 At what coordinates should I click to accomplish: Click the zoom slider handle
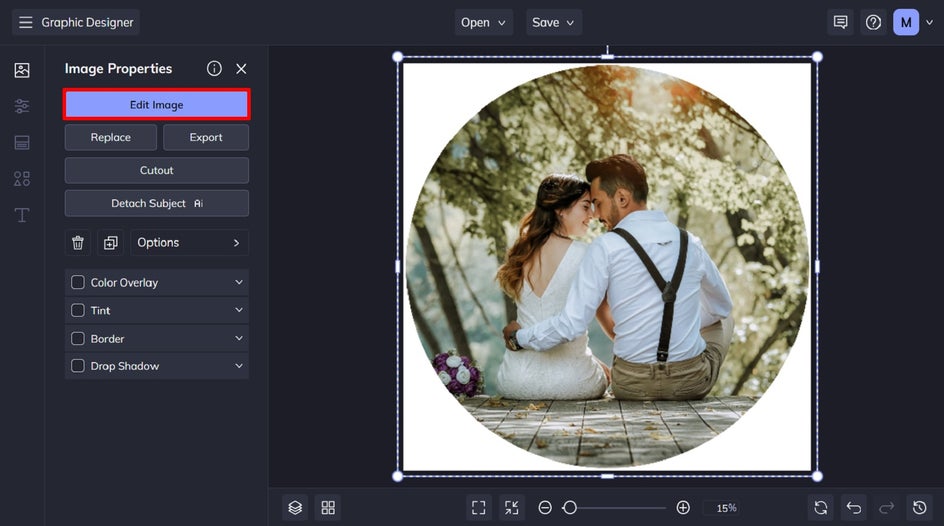tap(569, 508)
